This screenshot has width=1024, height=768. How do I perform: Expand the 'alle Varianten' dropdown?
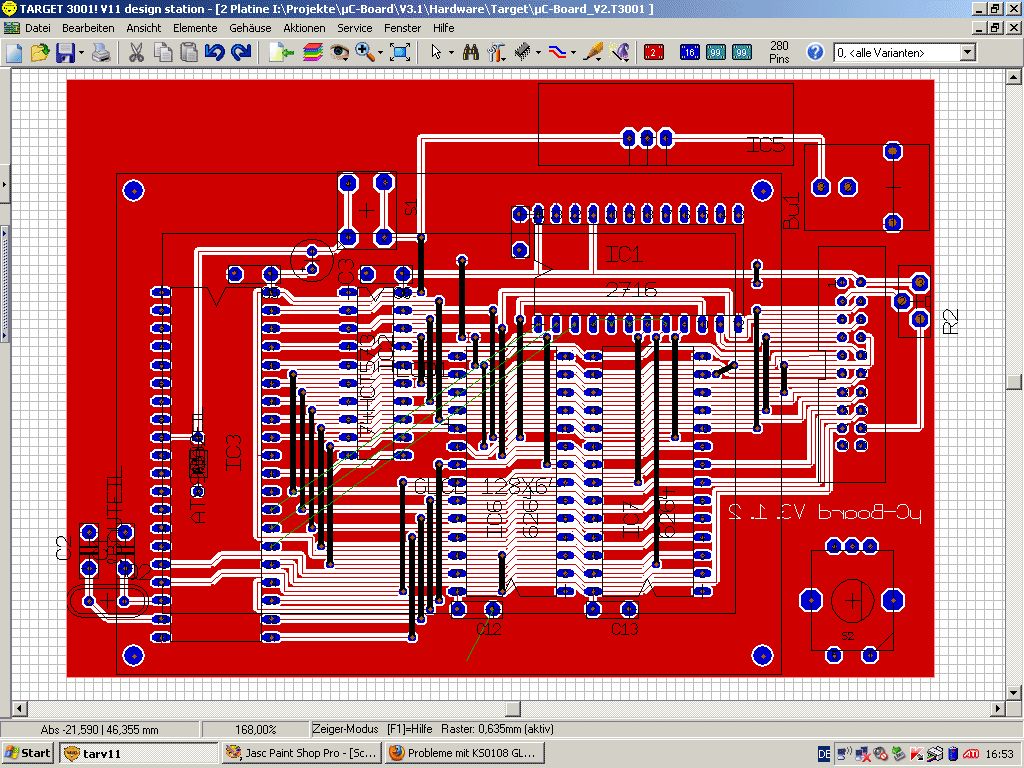(x=967, y=52)
